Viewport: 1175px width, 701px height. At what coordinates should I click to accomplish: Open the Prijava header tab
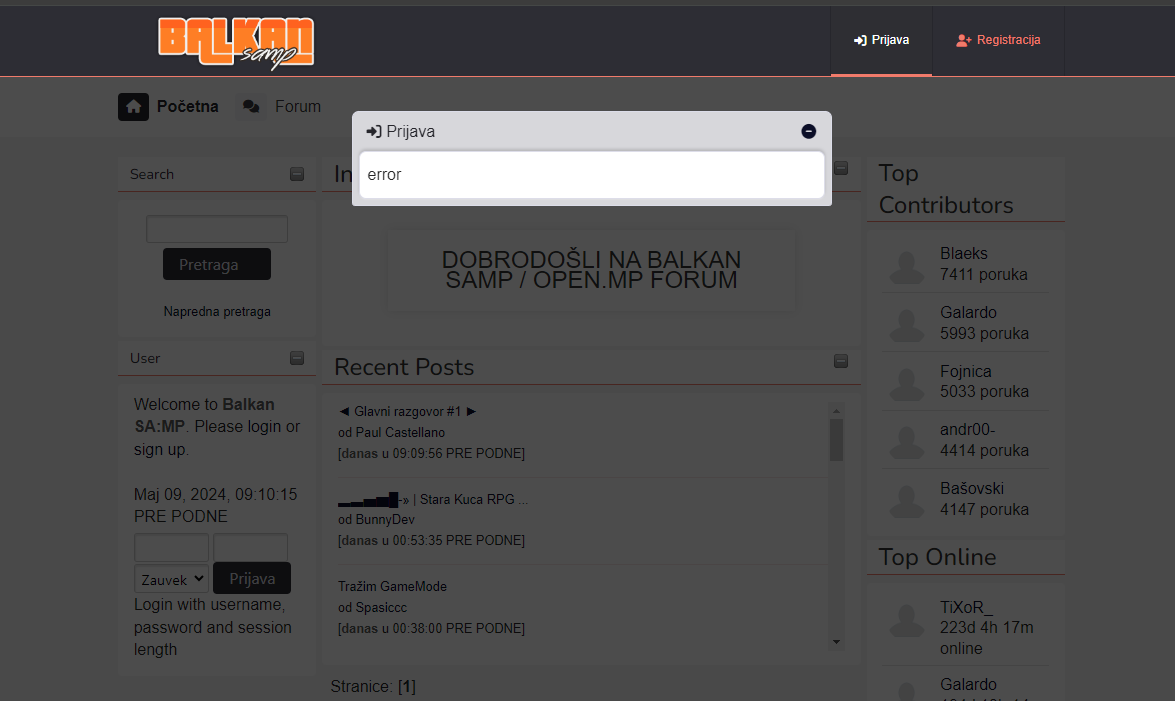pos(881,40)
